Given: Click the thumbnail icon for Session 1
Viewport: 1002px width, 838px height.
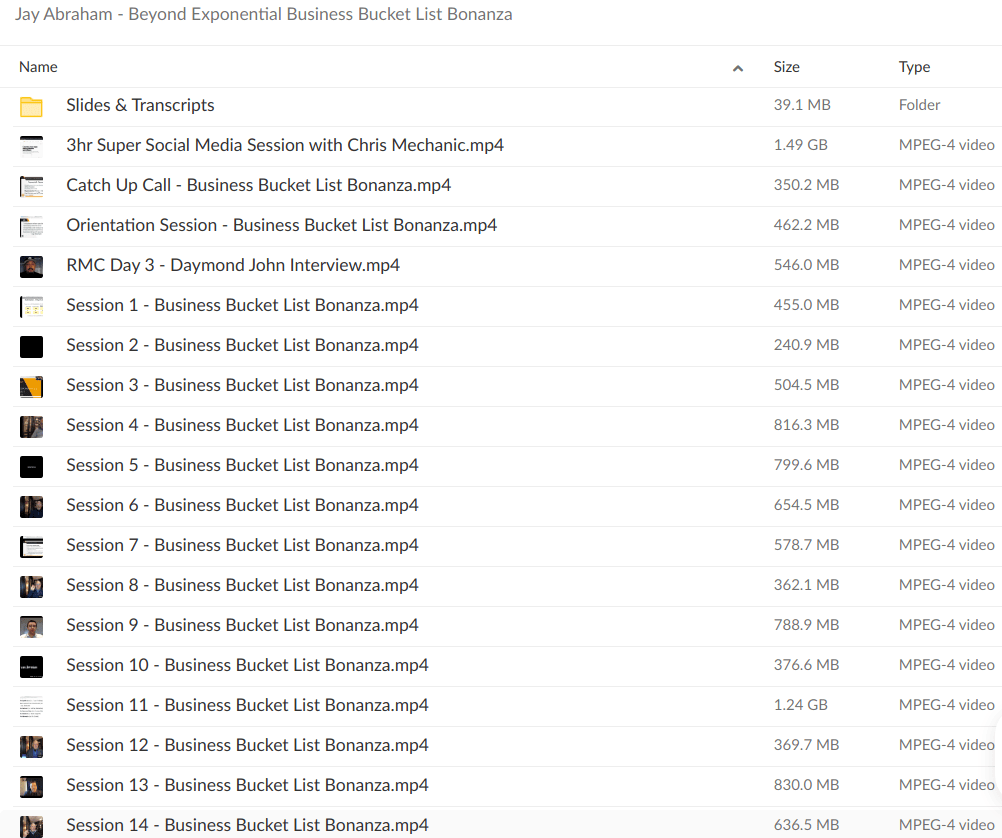Looking at the screenshot, I should [30, 306].
